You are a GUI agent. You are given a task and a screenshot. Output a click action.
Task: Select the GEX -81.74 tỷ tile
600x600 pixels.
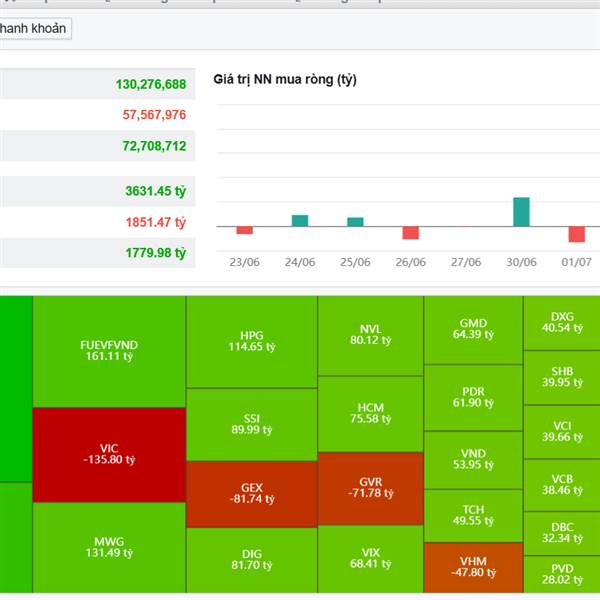(x=252, y=494)
